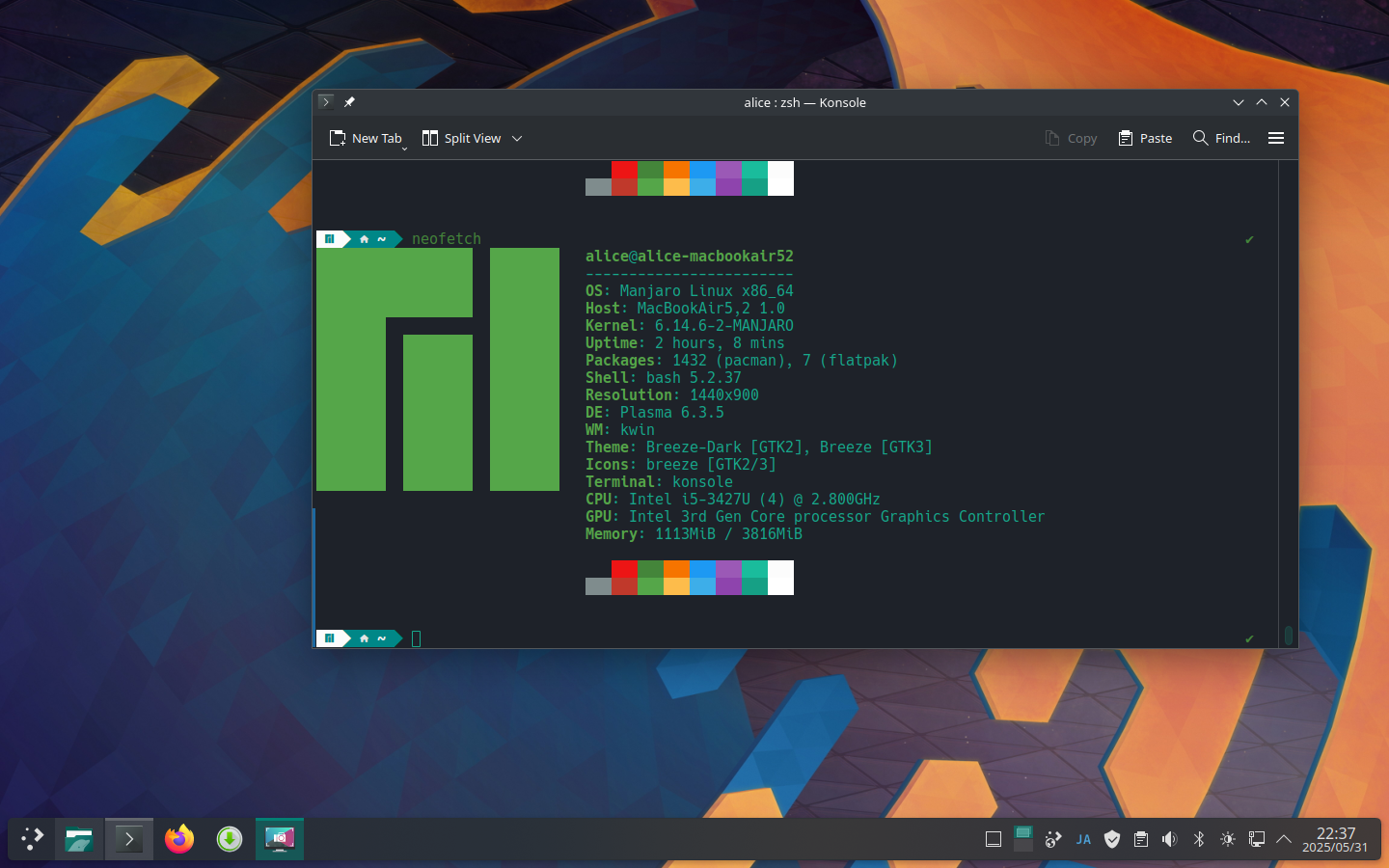The image size is (1389, 868).
Task: Open the application launcher in the panel
Action: [33, 839]
